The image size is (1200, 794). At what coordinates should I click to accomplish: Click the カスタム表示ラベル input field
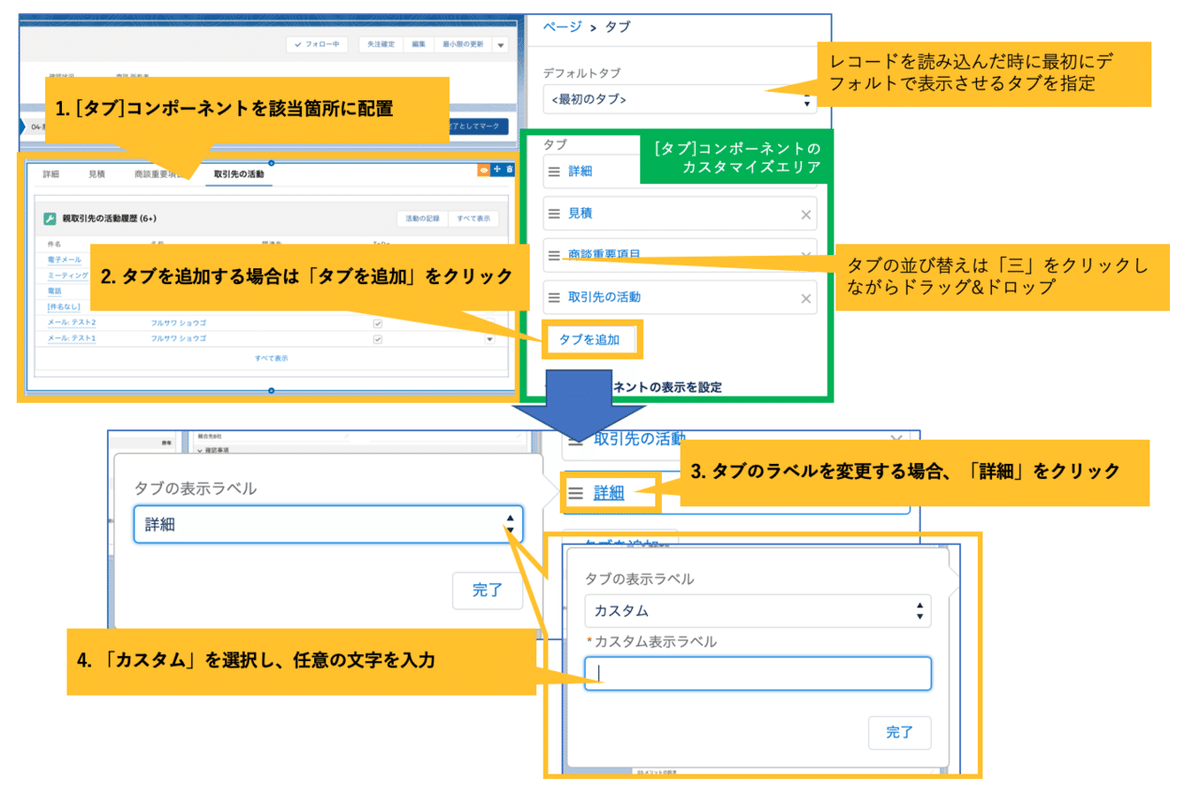pyautogui.click(x=758, y=673)
